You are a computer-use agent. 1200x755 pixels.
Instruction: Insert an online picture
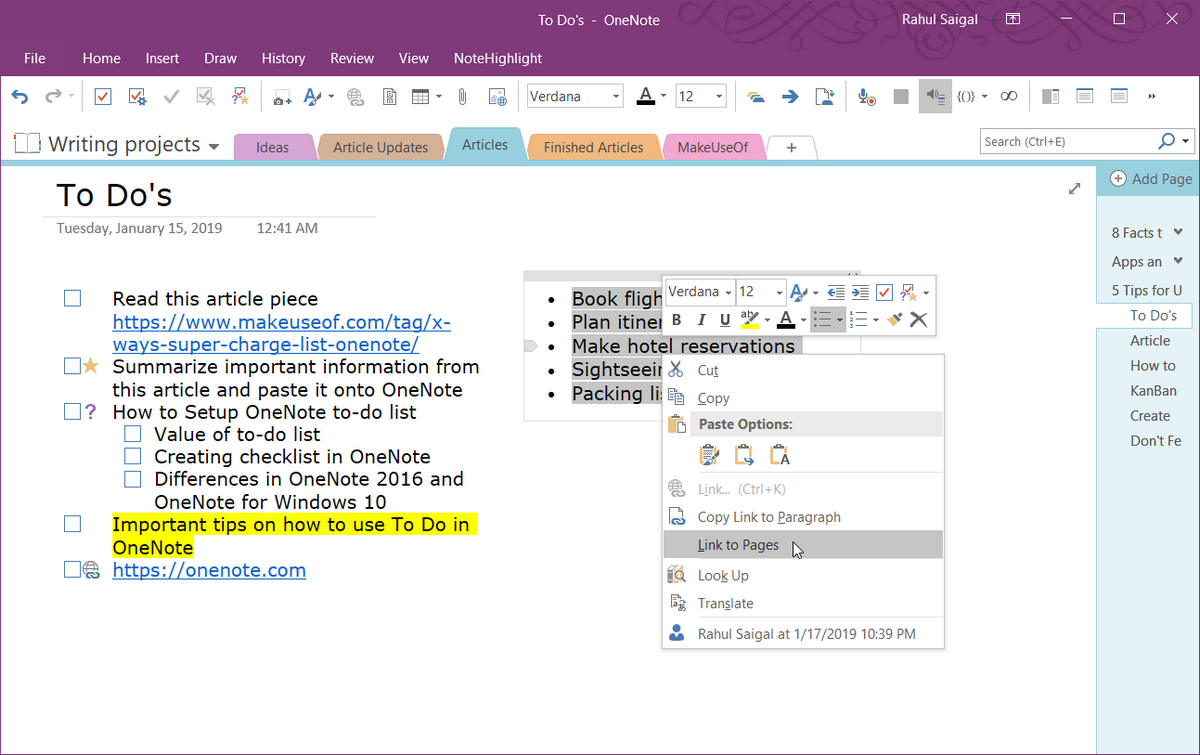[498, 96]
